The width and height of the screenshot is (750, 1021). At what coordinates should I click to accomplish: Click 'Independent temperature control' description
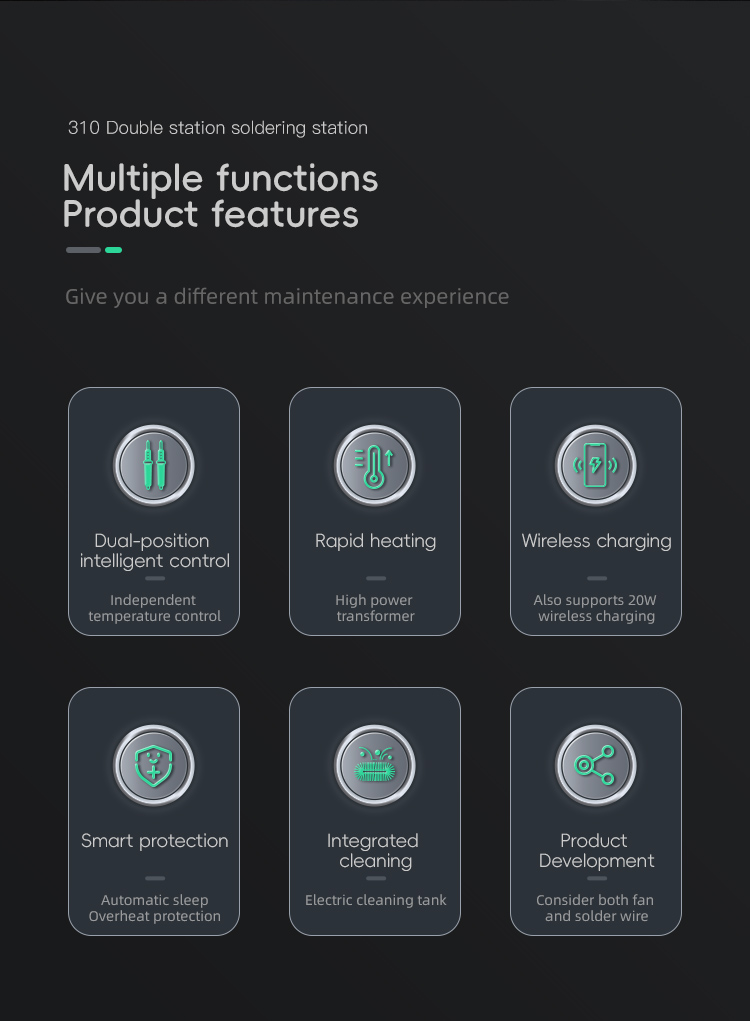(x=154, y=608)
